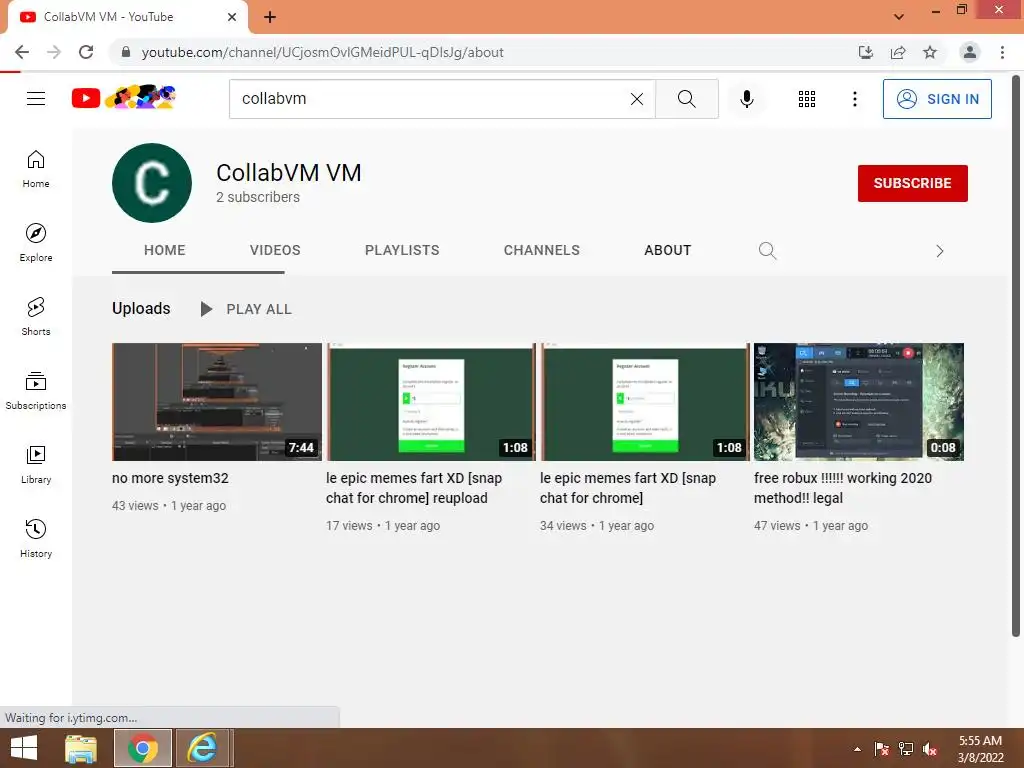Sign in to YouTube

coord(937,99)
